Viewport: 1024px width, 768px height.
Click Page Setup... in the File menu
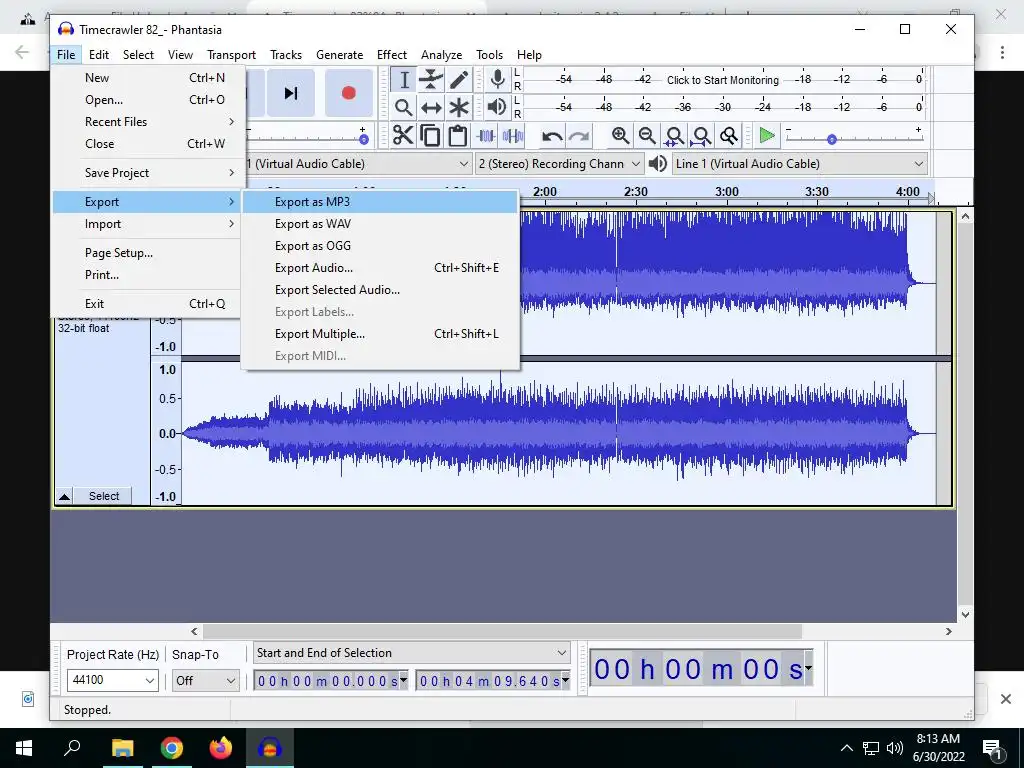(x=150, y=253)
